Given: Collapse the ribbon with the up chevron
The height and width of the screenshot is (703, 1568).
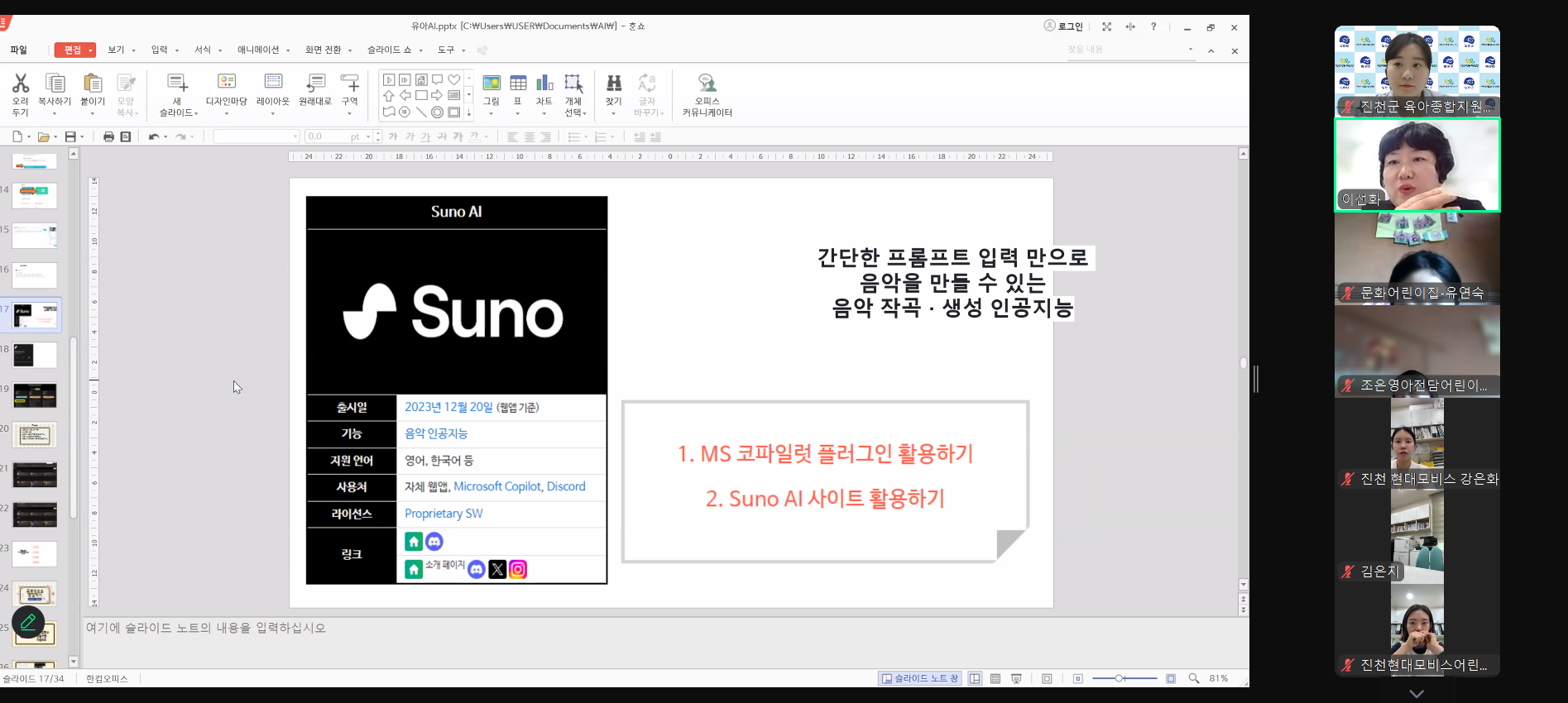Looking at the screenshot, I should [x=1211, y=50].
